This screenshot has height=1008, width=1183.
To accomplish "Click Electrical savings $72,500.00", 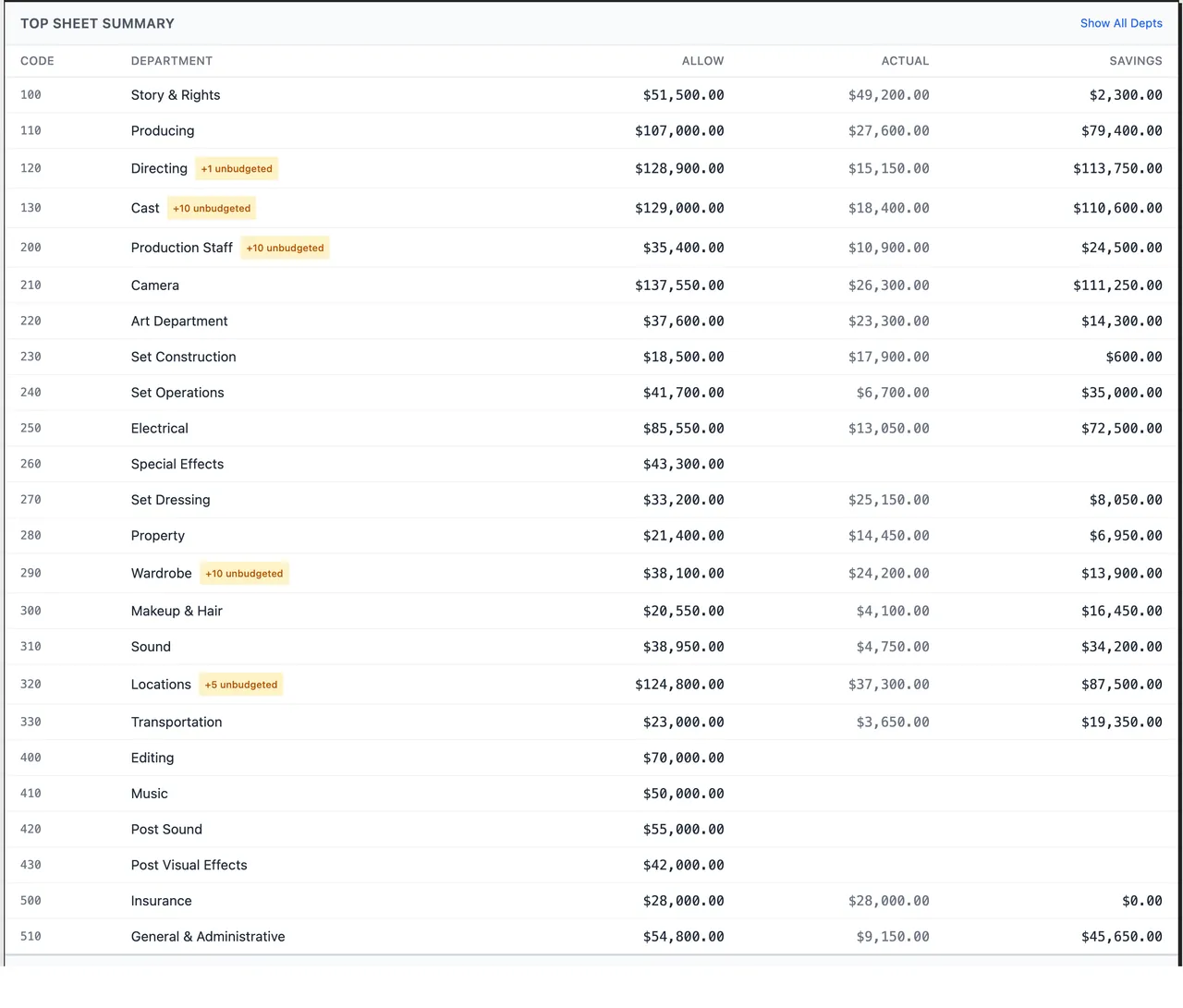I will 1122,429.
